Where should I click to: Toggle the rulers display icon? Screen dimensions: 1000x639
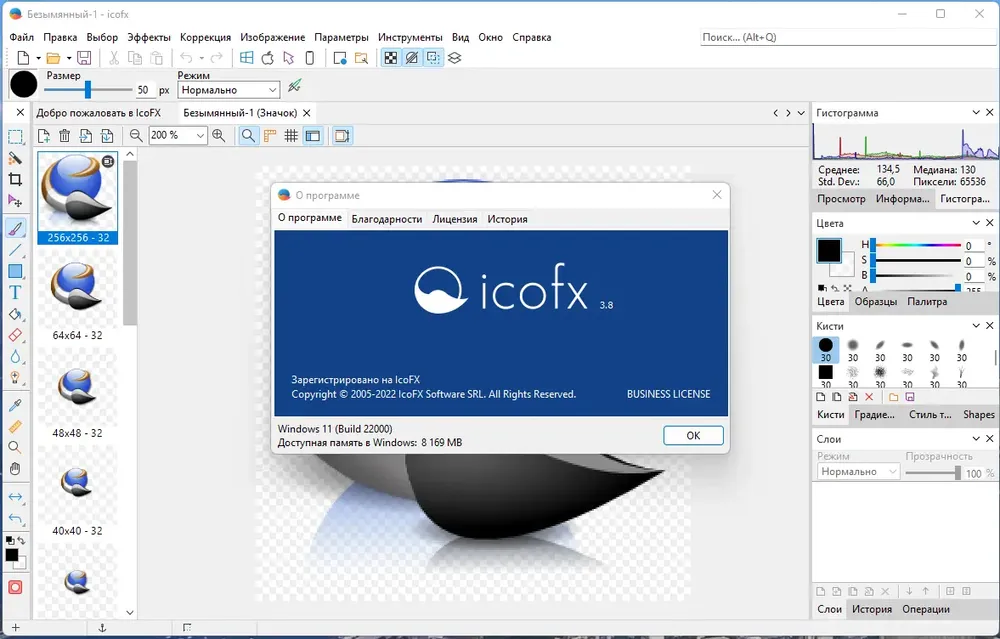270,135
